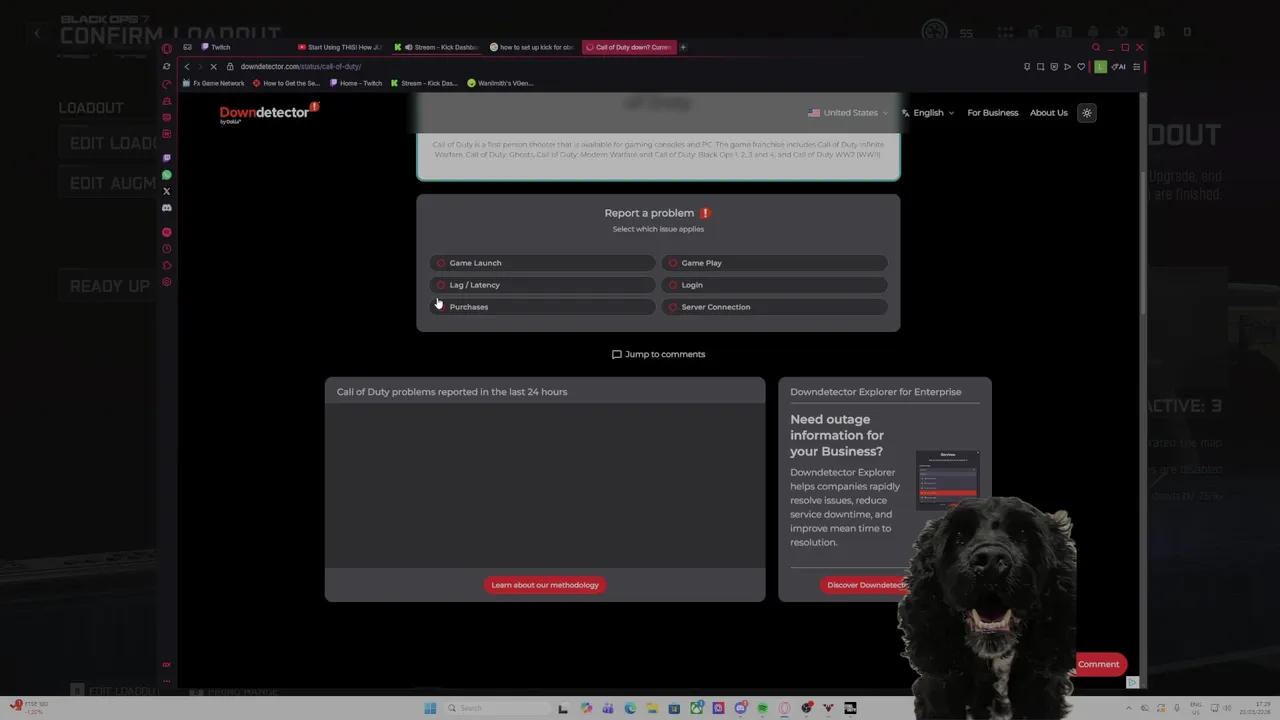Click the pinboard pin icon in address bar
Screen dimensions: 1280x720
1027,67
